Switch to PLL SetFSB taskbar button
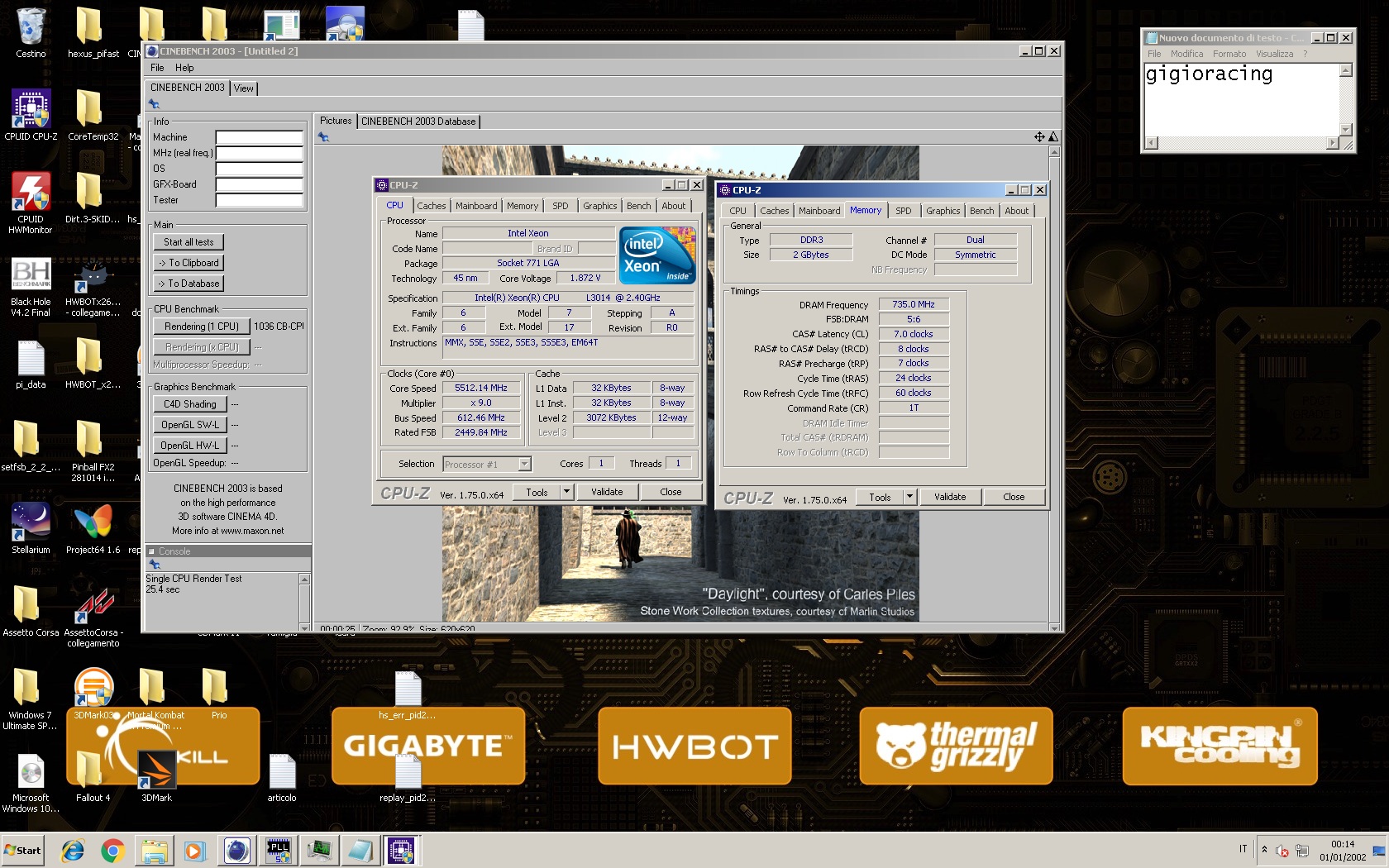The width and height of the screenshot is (1389, 868). [x=279, y=851]
